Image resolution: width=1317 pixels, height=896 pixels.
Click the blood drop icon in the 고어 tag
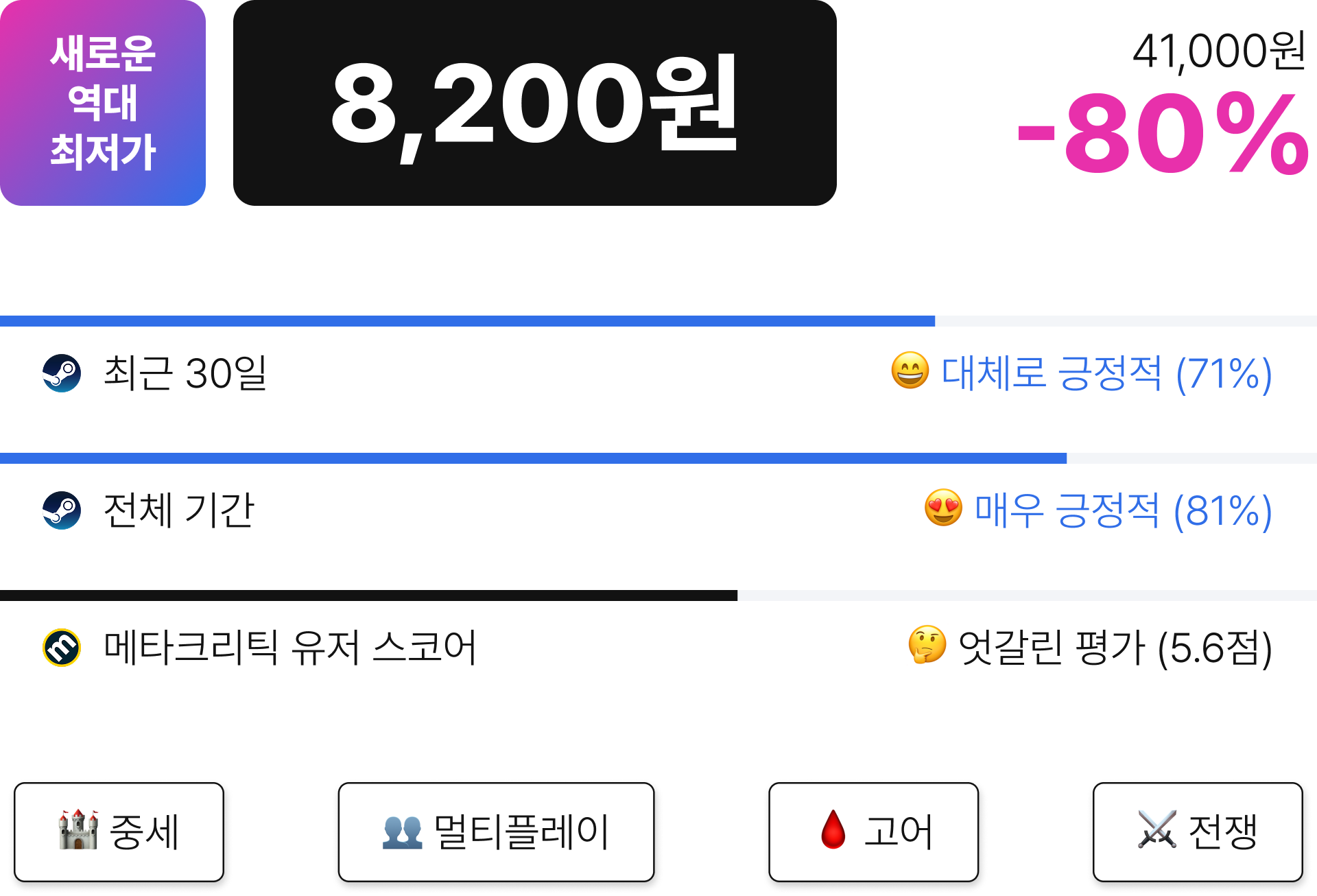coord(833,829)
